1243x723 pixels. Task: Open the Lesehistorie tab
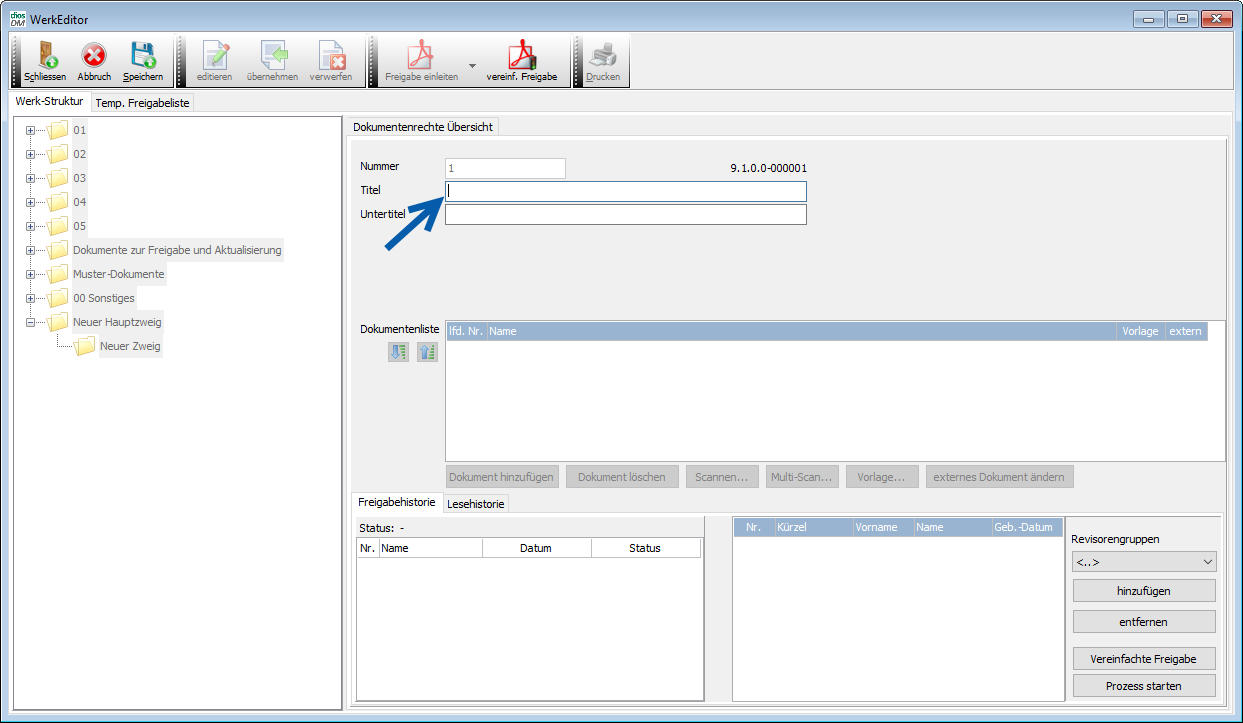pos(476,504)
